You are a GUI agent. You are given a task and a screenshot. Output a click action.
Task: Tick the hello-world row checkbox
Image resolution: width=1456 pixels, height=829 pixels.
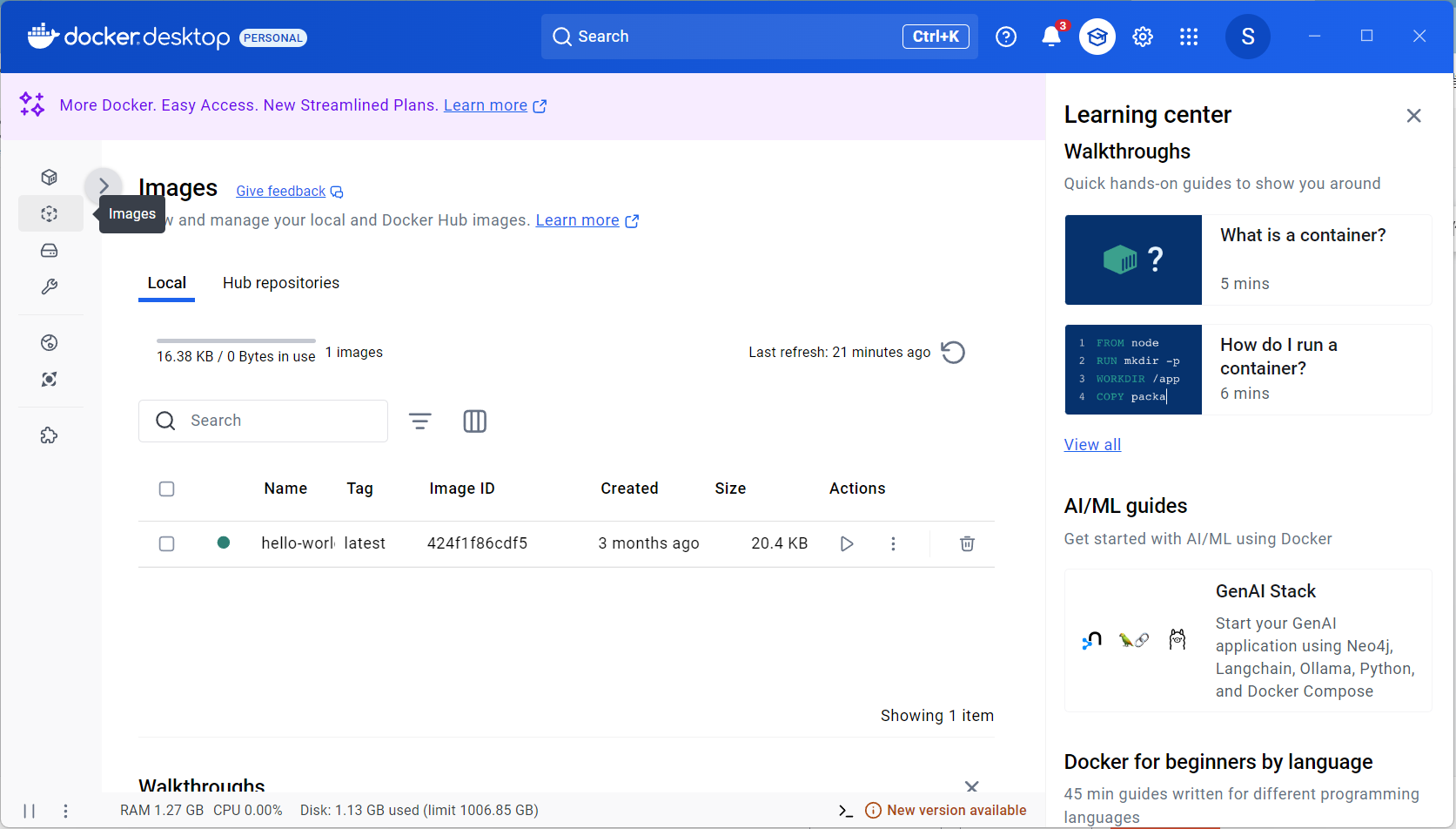click(167, 544)
